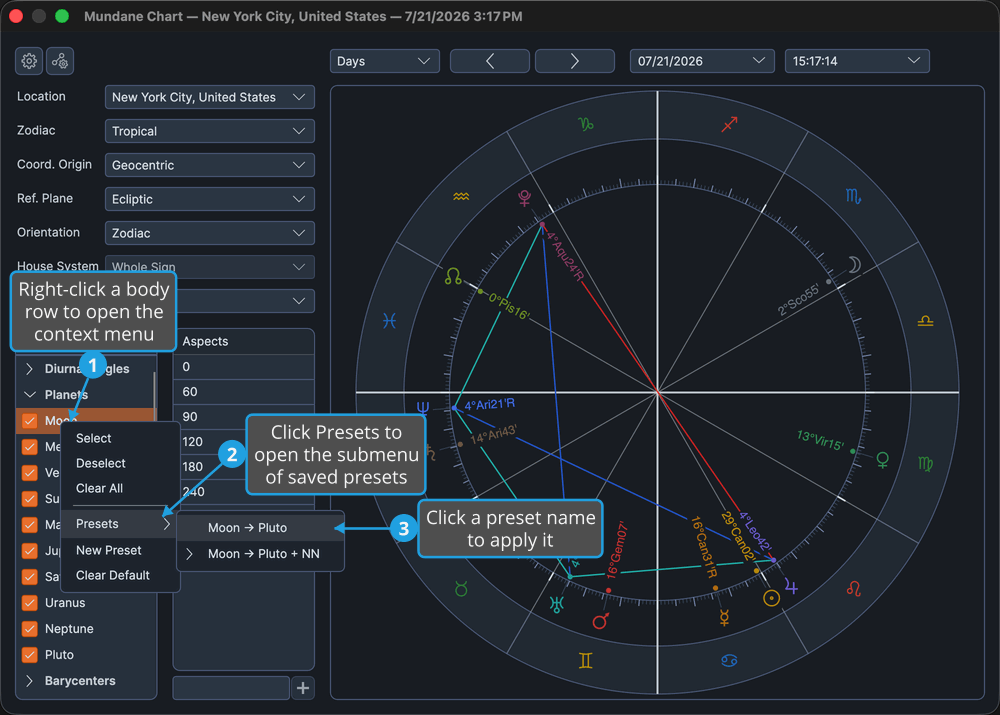The image size is (1000, 715).
Task: Select the 60 aspect row
Action: click(x=244, y=392)
